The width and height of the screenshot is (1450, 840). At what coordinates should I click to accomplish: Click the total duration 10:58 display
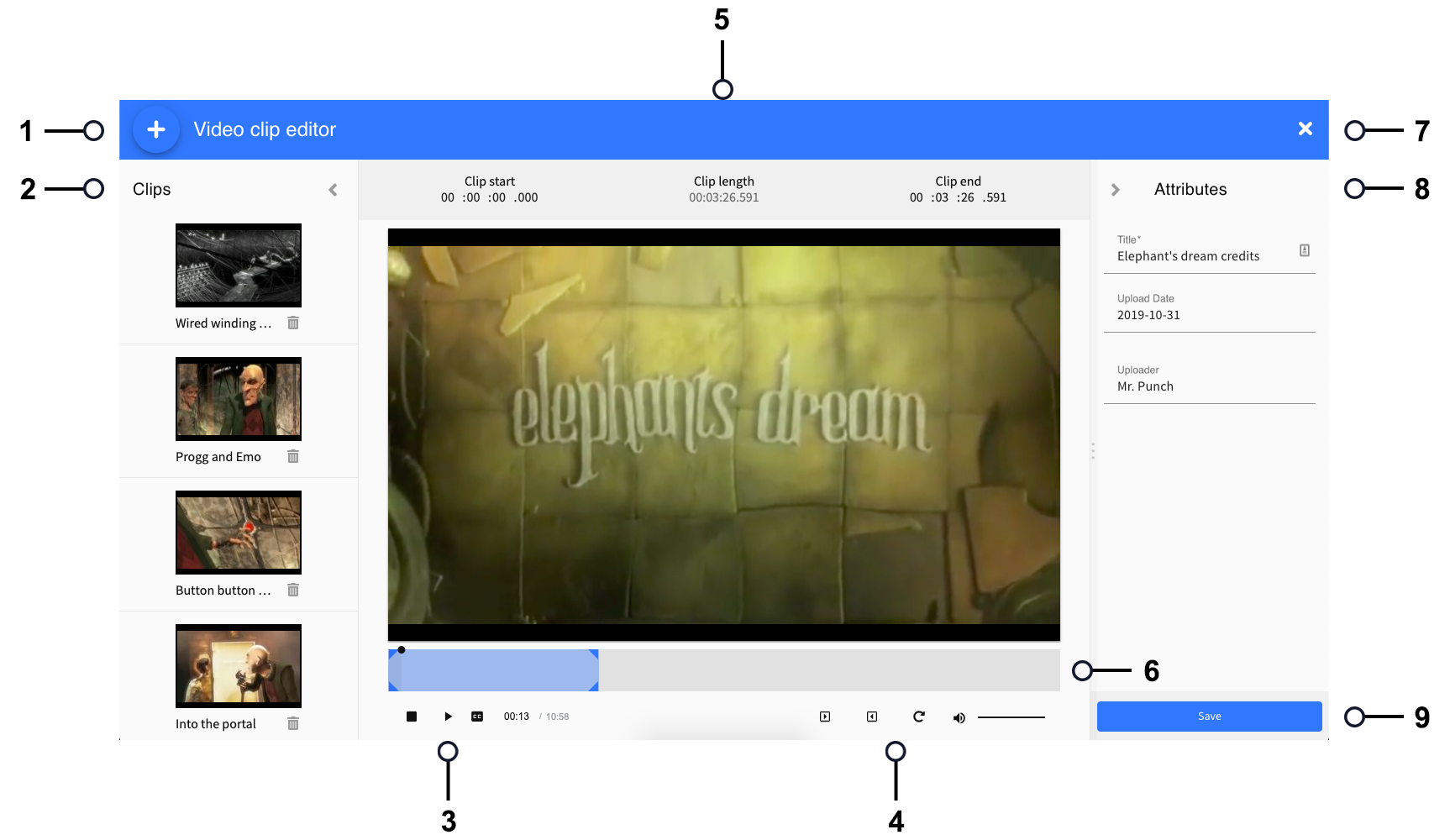(x=558, y=717)
